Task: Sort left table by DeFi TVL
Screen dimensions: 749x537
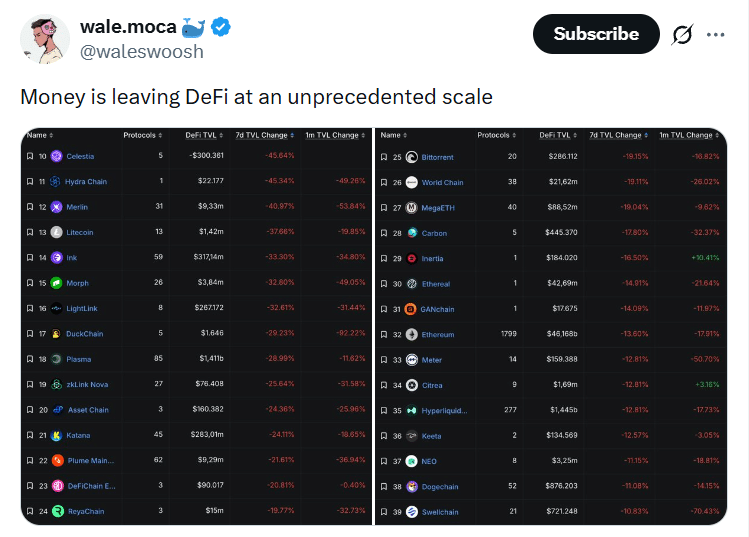Action: click(x=206, y=135)
